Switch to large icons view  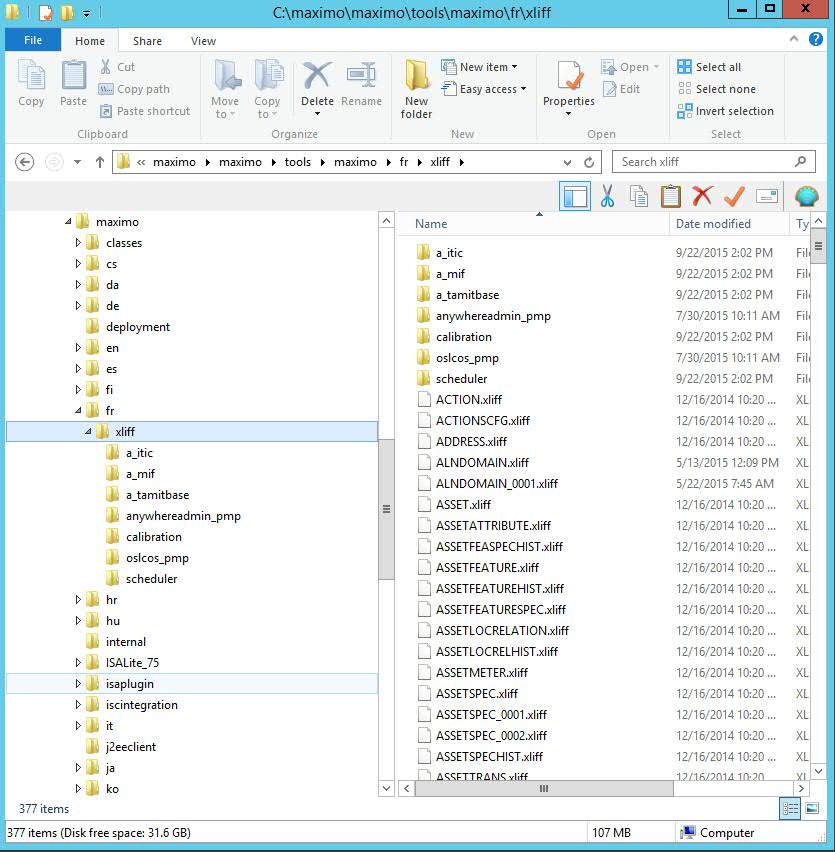[x=812, y=809]
